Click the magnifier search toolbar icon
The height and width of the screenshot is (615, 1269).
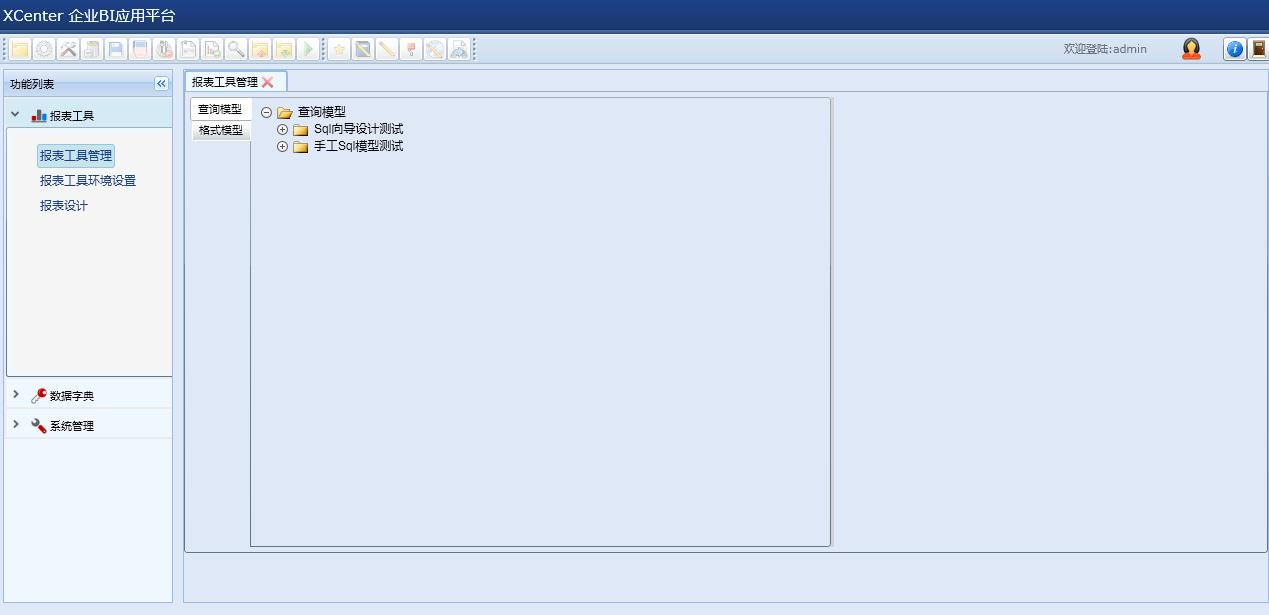pyautogui.click(x=236, y=49)
